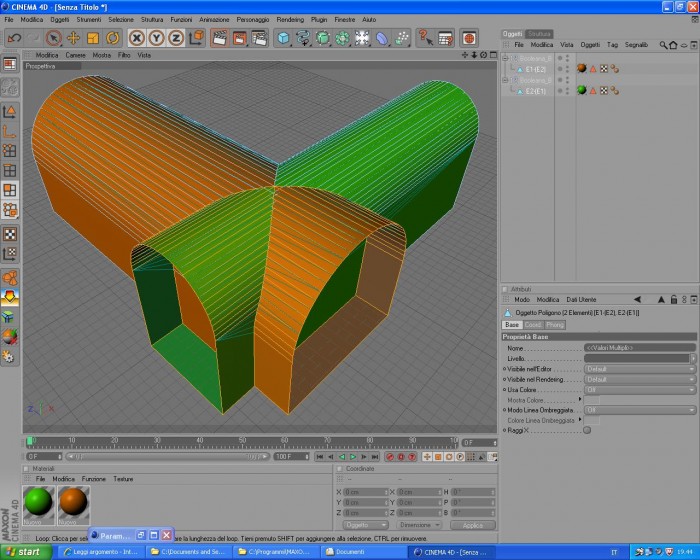700x560 pixels.
Task: Collapse the second Booleano object tree
Action: click(505, 80)
